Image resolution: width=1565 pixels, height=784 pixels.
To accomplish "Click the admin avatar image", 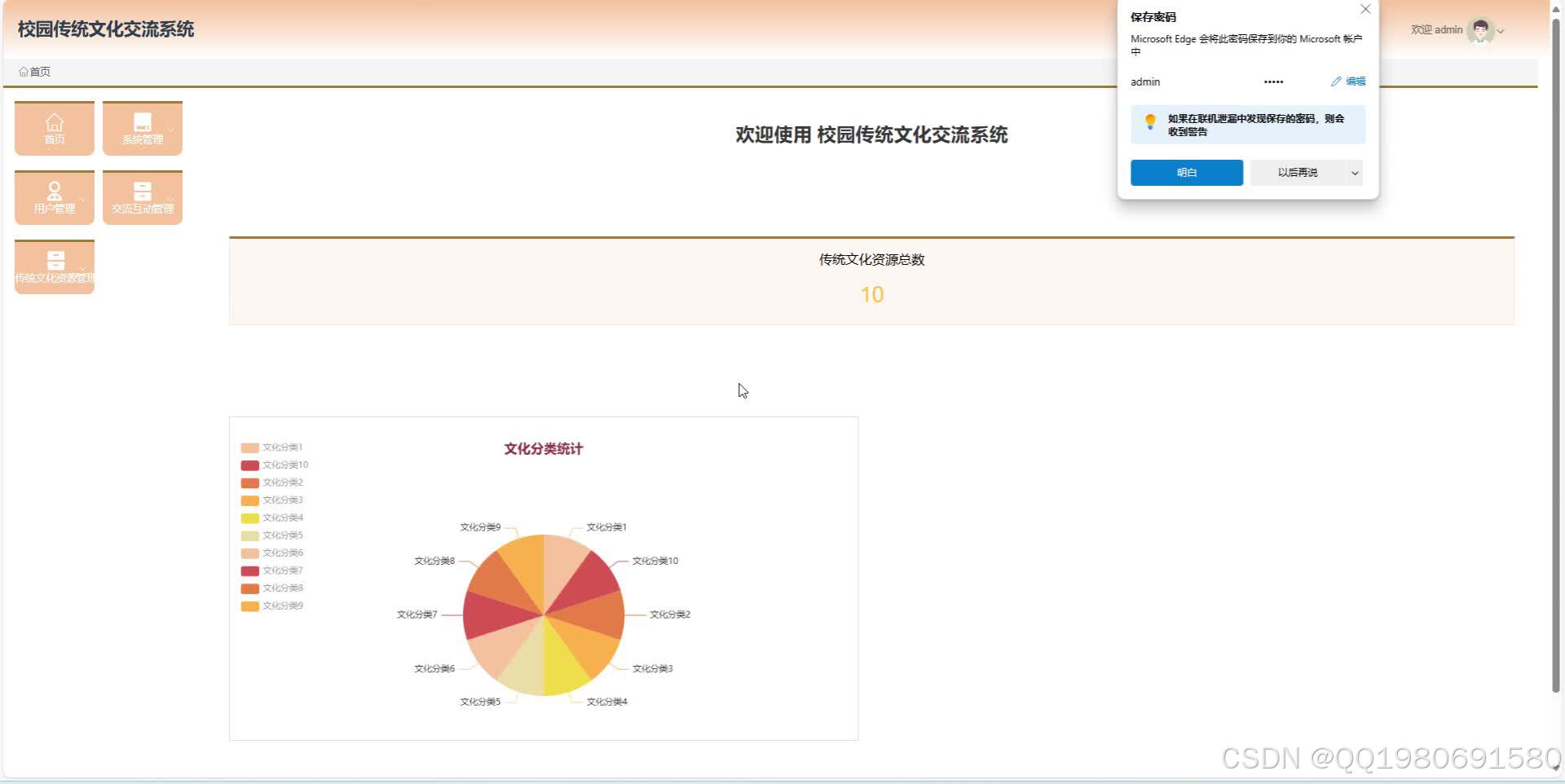I will (x=1479, y=30).
